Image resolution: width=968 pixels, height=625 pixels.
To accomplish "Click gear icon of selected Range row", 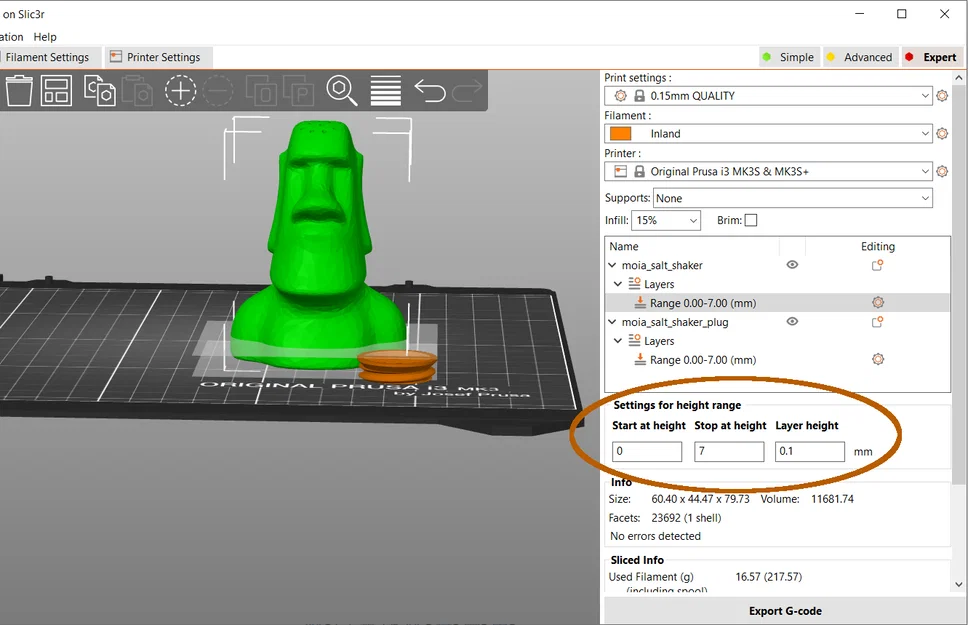I will (878, 303).
